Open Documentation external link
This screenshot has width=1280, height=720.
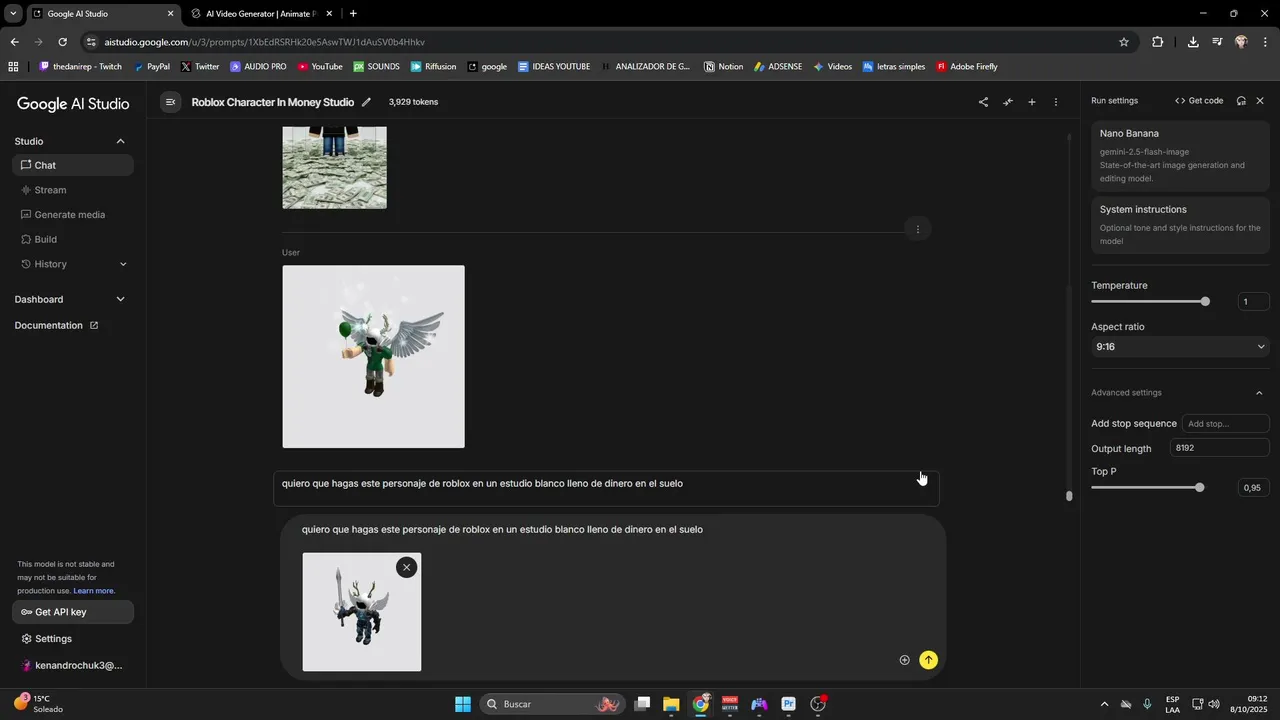pos(57,325)
